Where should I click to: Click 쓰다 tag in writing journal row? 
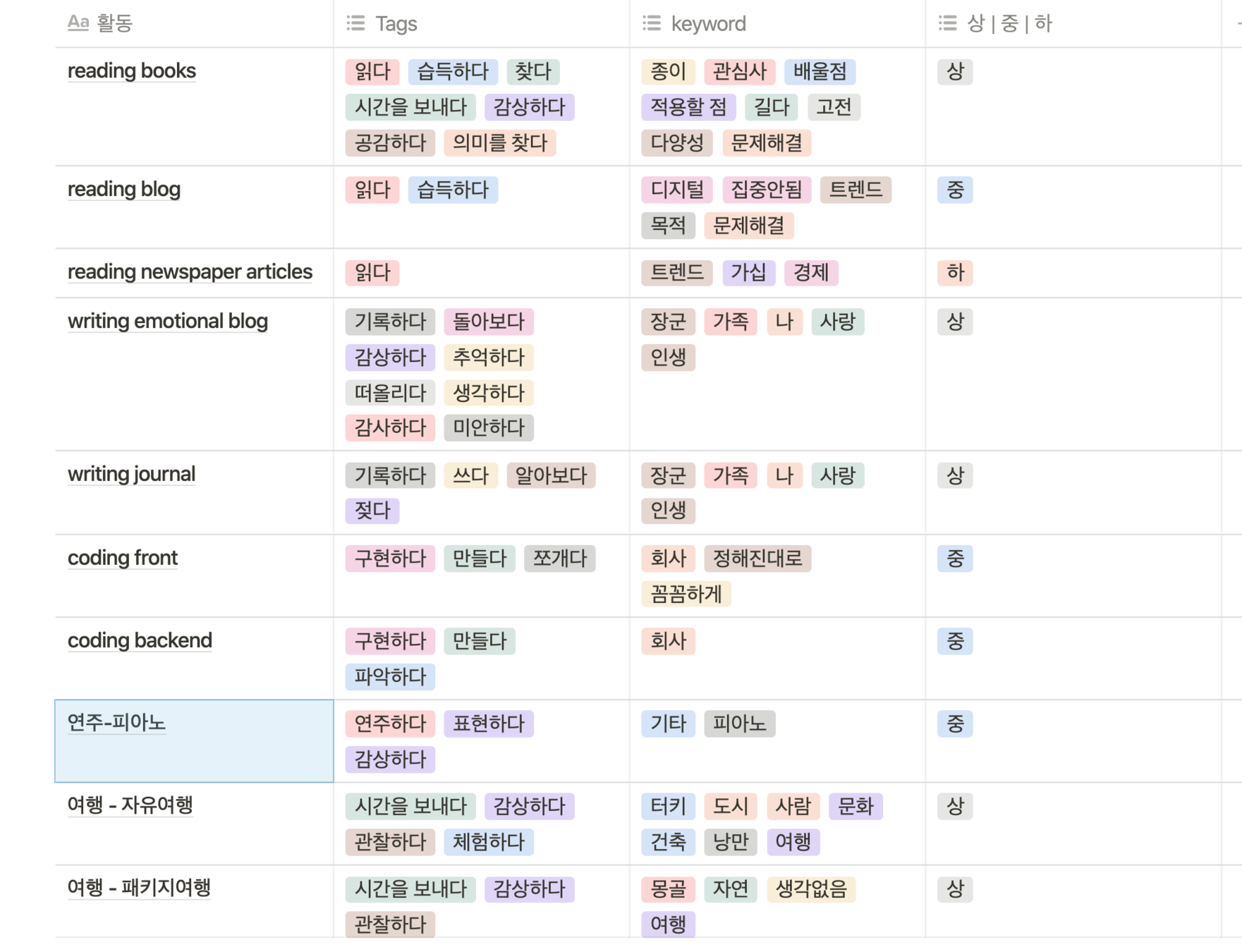(x=470, y=475)
